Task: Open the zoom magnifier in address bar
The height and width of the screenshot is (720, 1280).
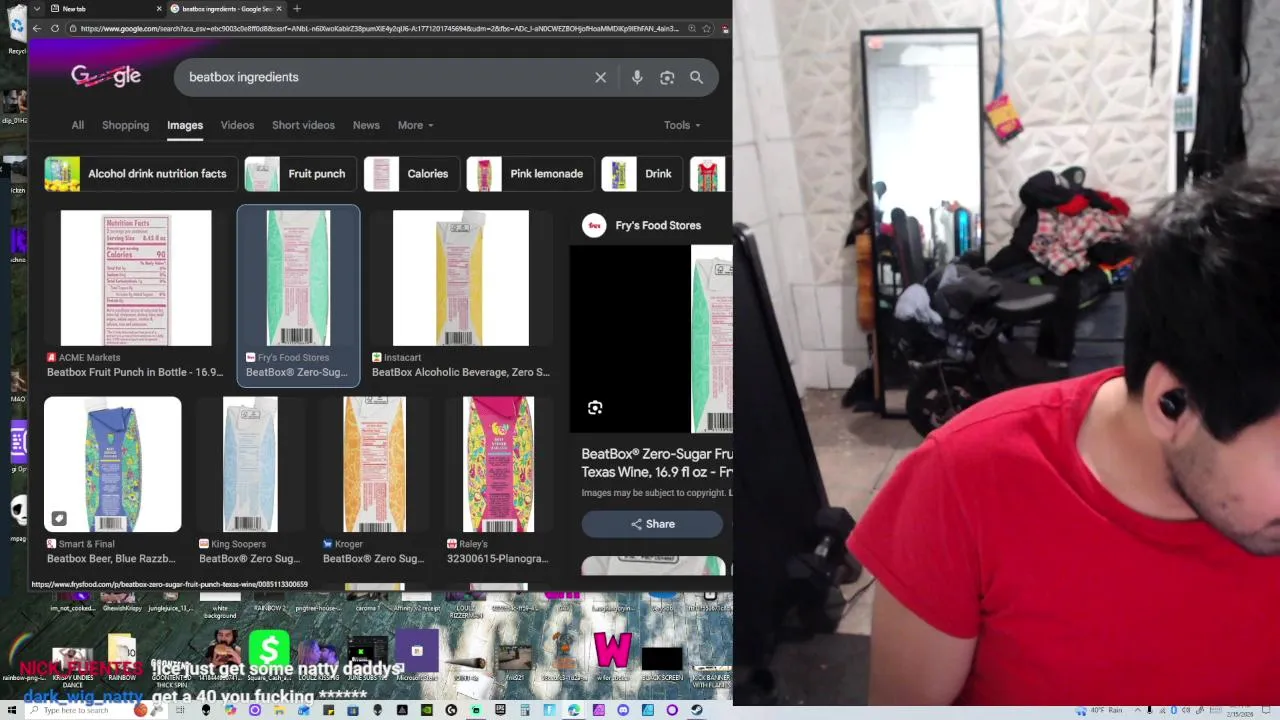Action: 691,28
